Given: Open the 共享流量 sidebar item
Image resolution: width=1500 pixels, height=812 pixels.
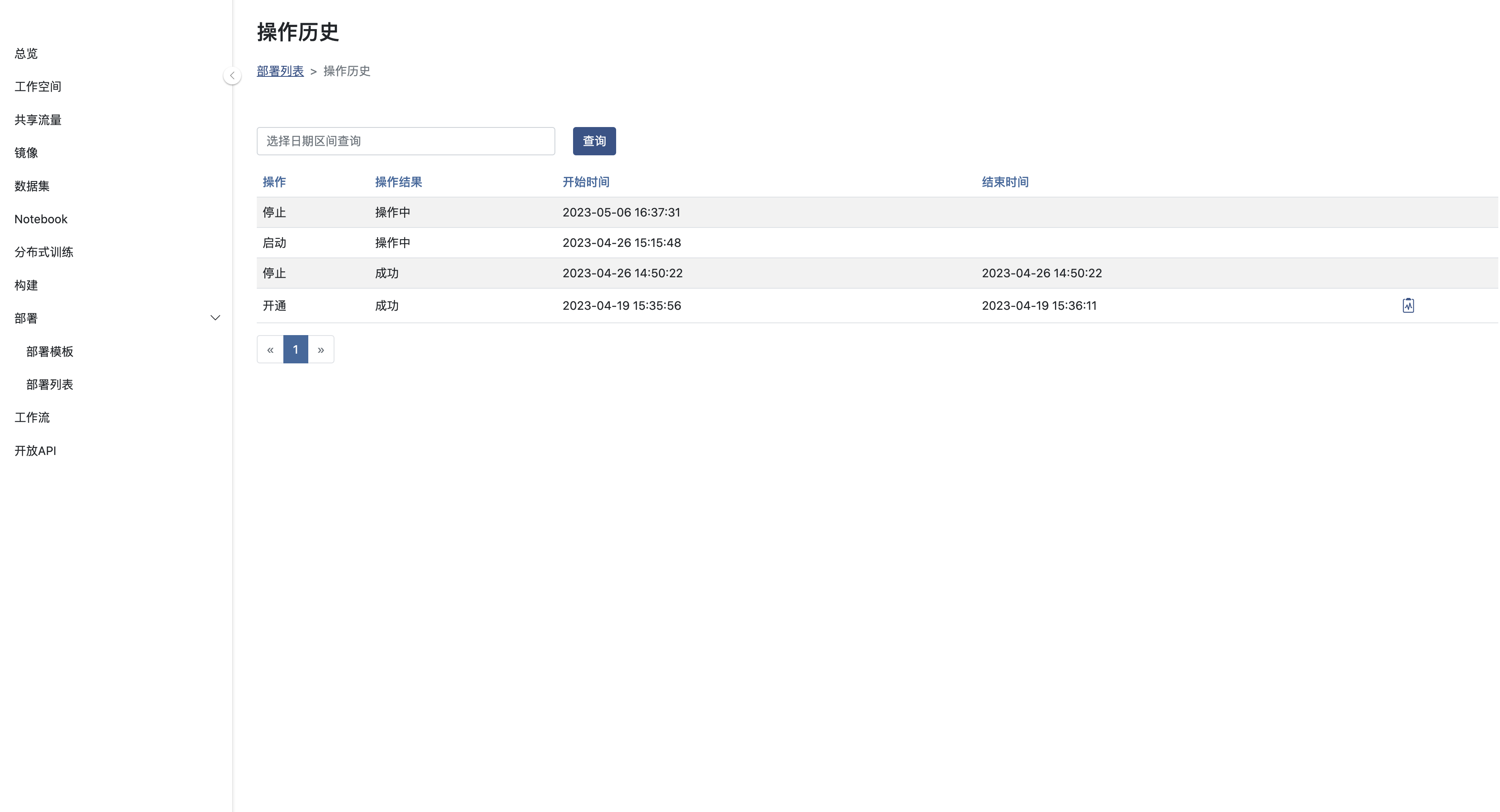Looking at the screenshot, I should click(x=38, y=120).
